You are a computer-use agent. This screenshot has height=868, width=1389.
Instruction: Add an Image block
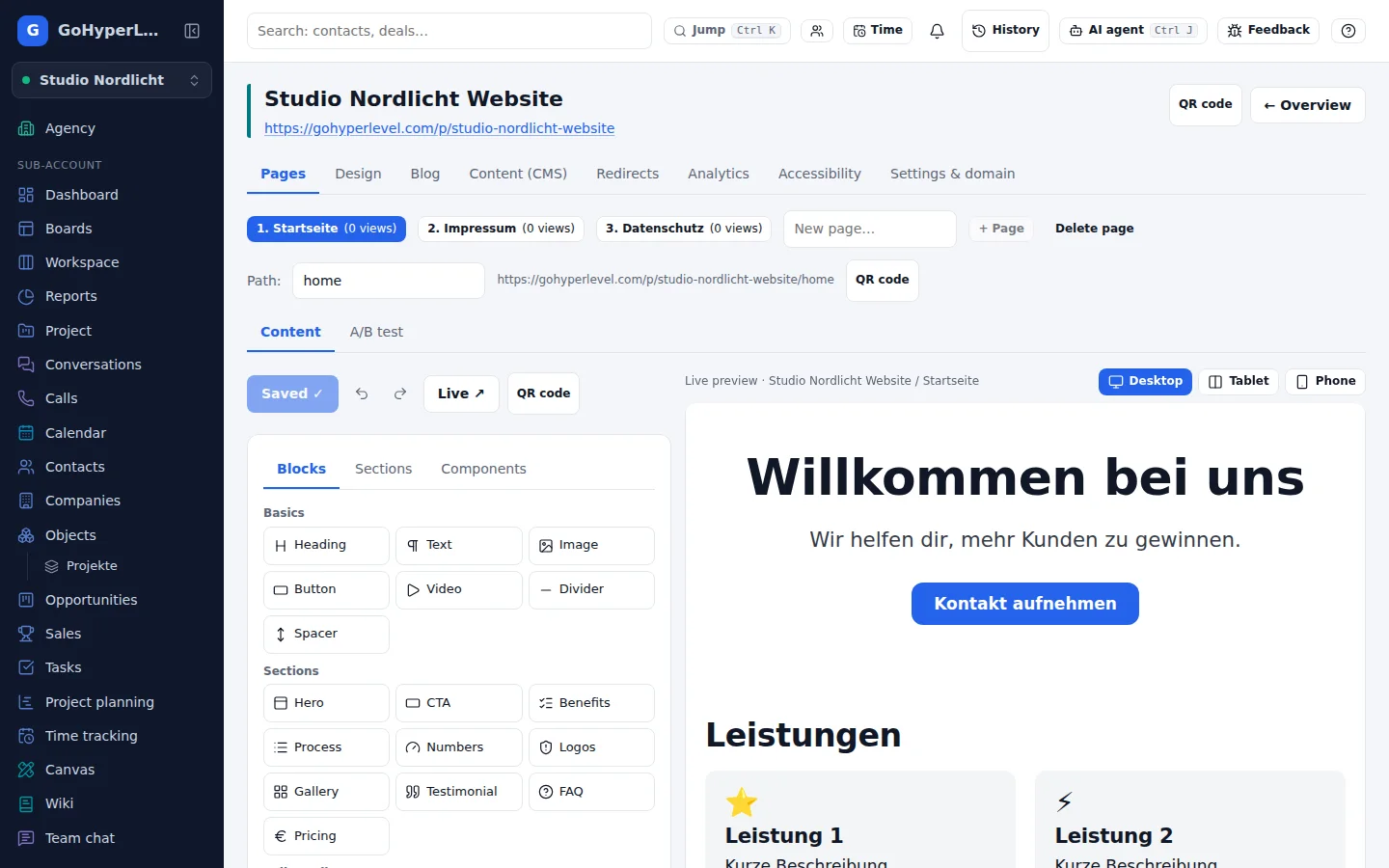591,546
